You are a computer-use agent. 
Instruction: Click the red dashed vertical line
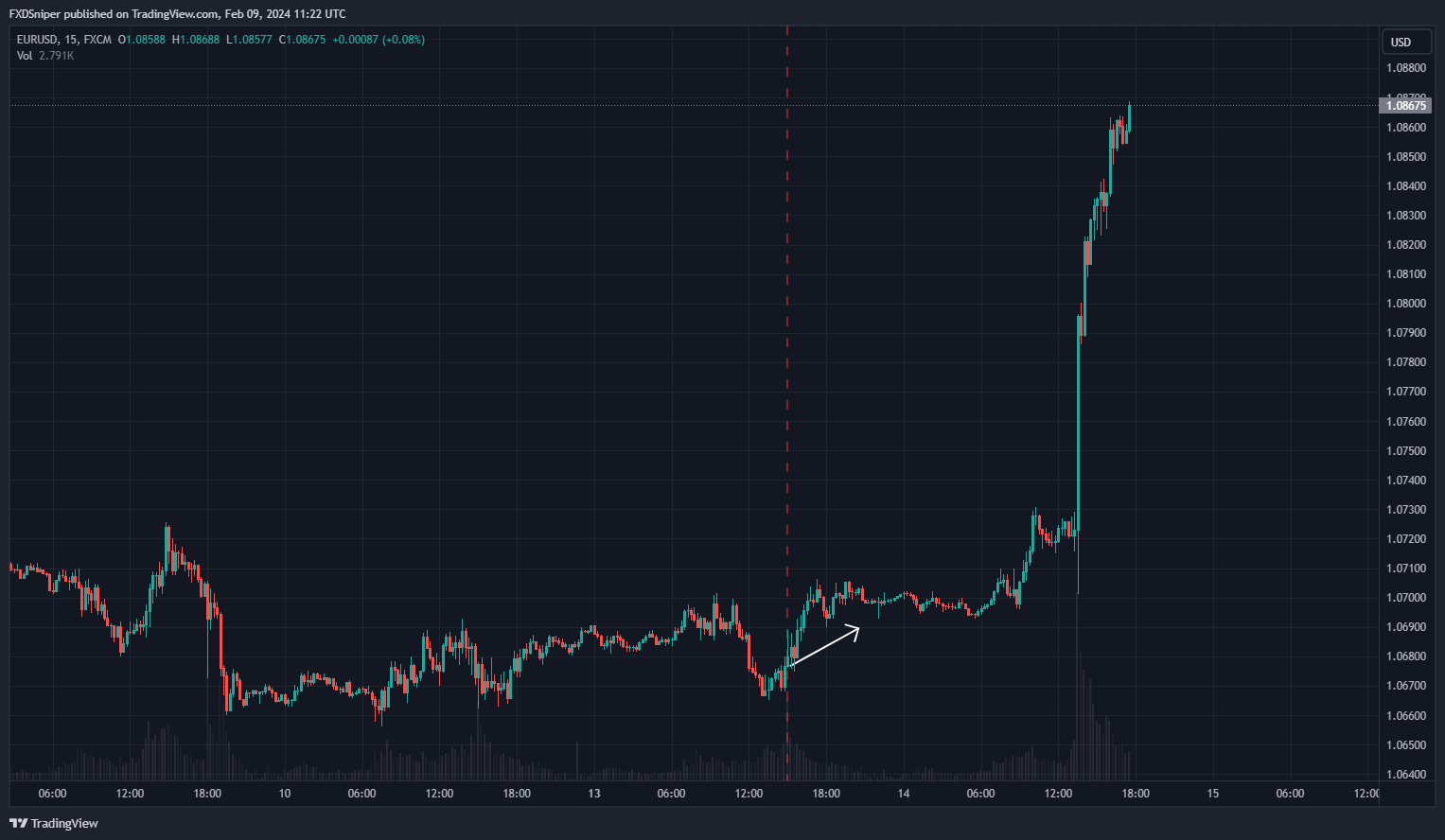tap(787, 378)
